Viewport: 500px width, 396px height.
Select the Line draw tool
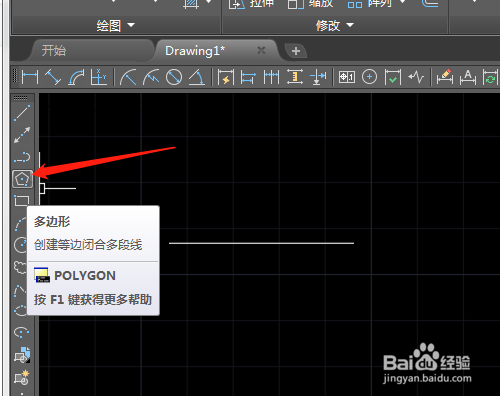coord(22,113)
